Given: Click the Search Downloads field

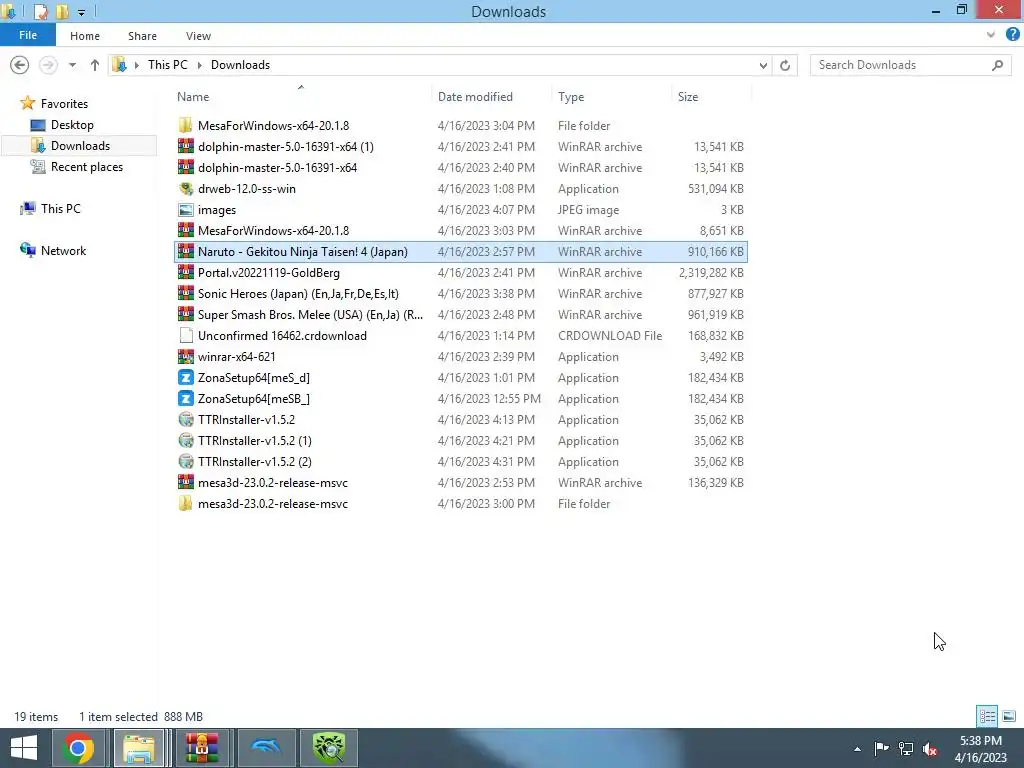Looking at the screenshot, I should click(x=910, y=65).
